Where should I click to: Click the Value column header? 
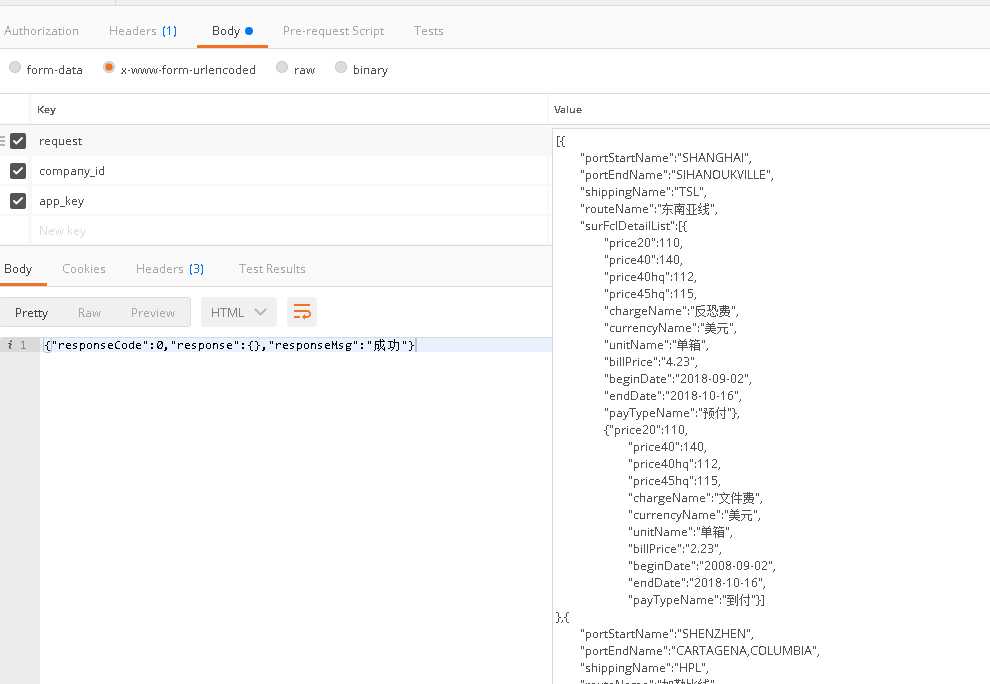(x=568, y=109)
